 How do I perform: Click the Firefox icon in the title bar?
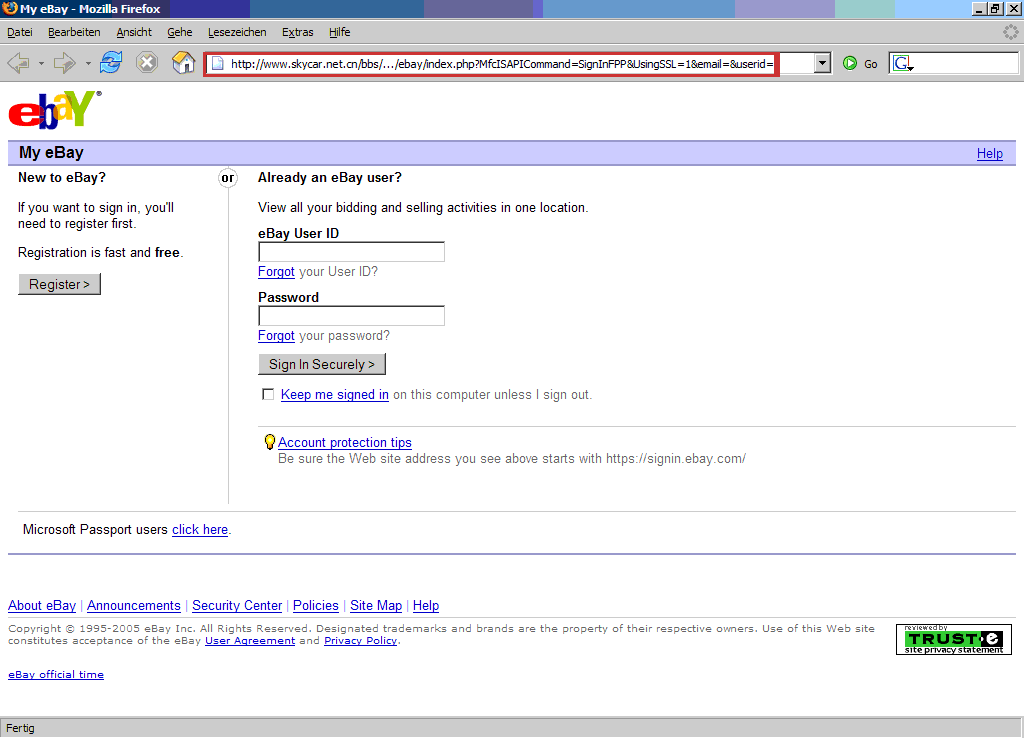(x=10, y=8)
